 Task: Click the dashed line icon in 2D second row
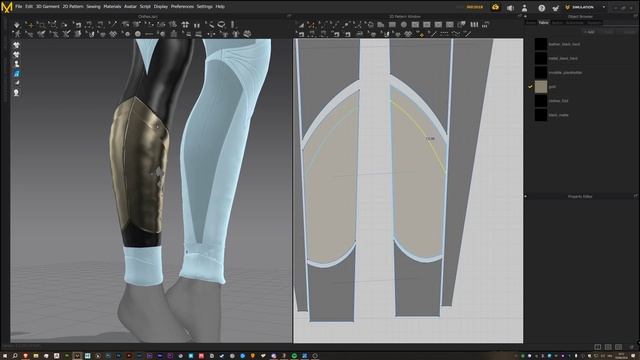pos(444,34)
